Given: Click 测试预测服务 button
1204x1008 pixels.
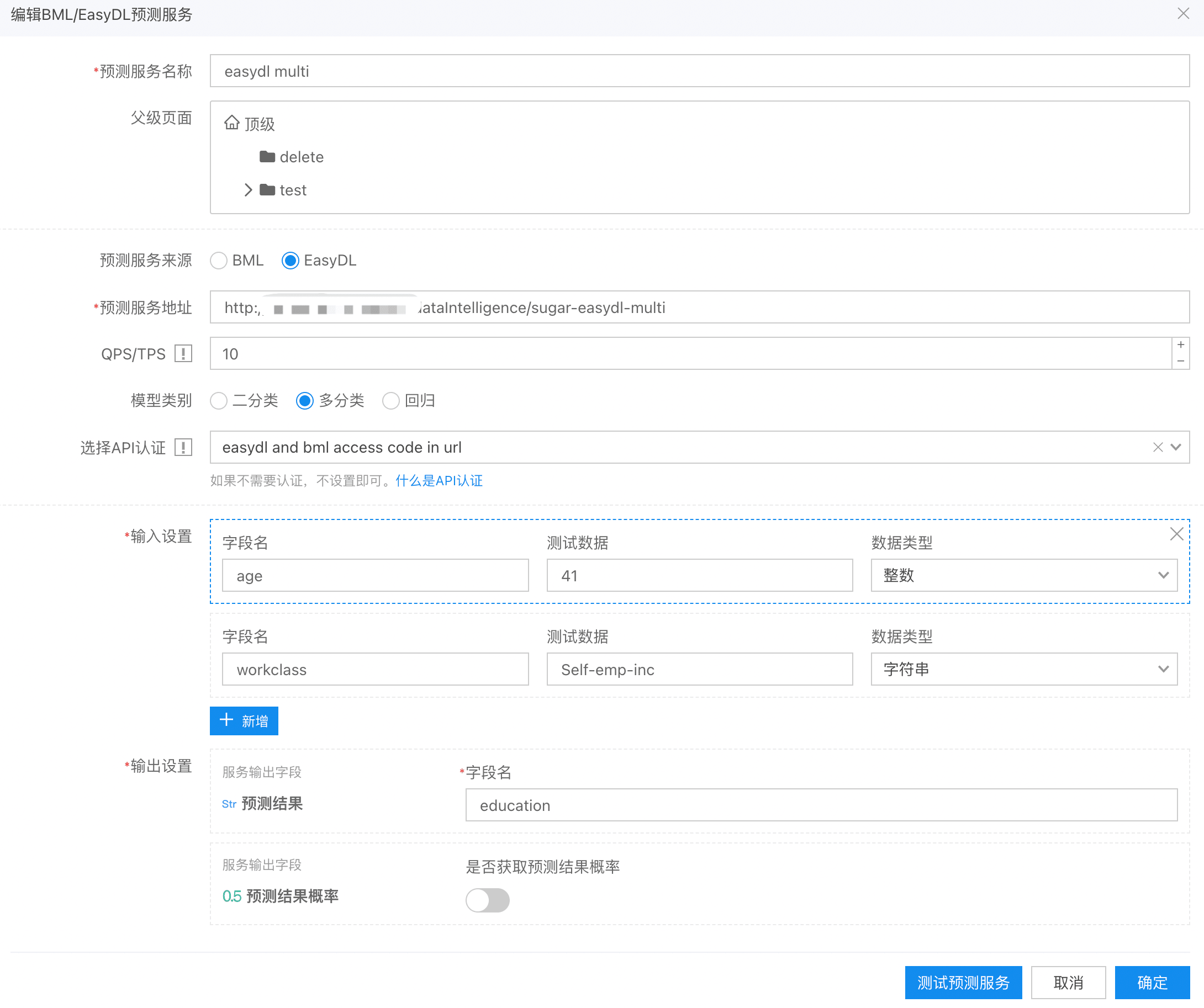Looking at the screenshot, I should 963,982.
